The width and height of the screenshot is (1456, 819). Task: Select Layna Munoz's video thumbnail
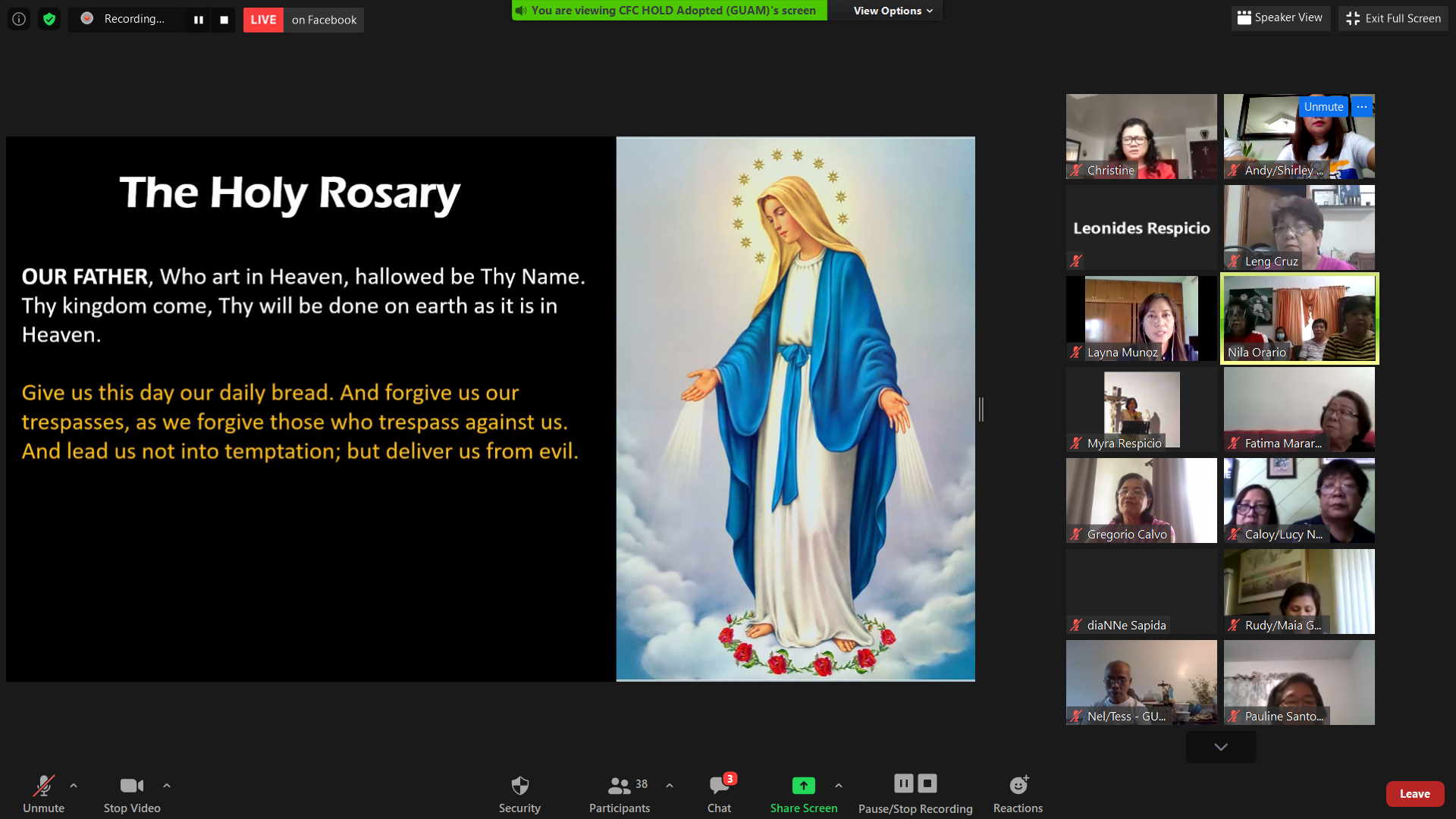pyautogui.click(x=1141, y=318)
